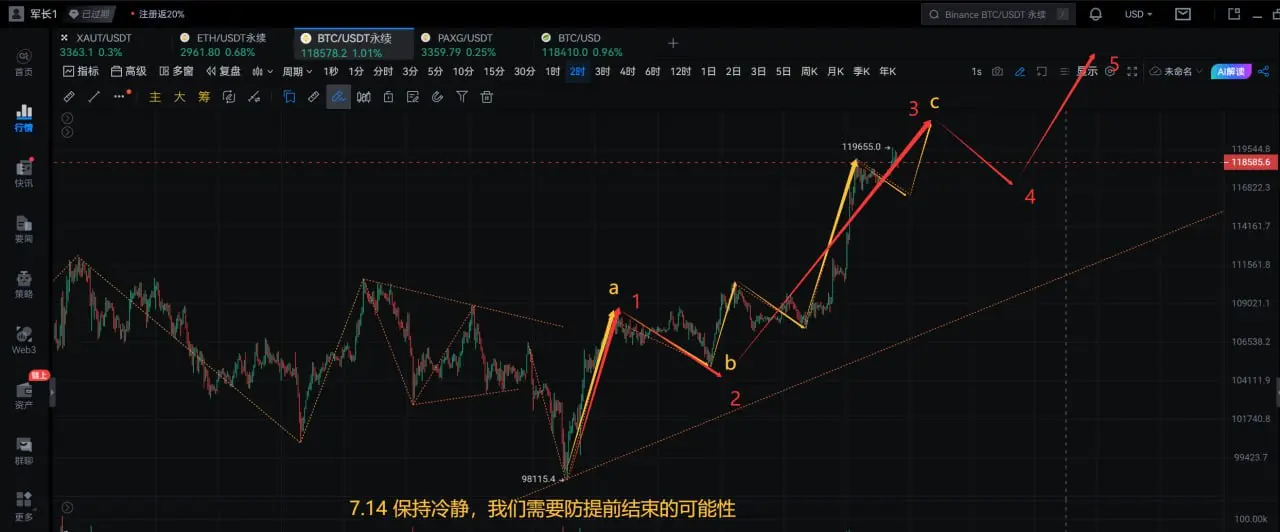Select 4时 timeframe
Viewport: 1280px width, 532px height.
pos(627,72)
